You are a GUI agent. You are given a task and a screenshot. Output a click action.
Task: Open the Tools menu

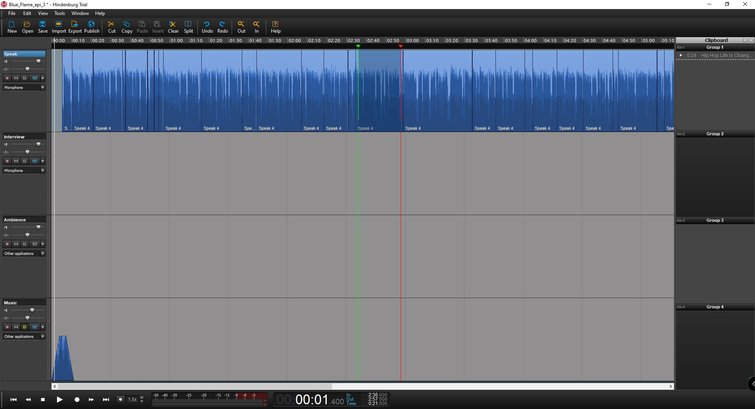click(59, 13)
